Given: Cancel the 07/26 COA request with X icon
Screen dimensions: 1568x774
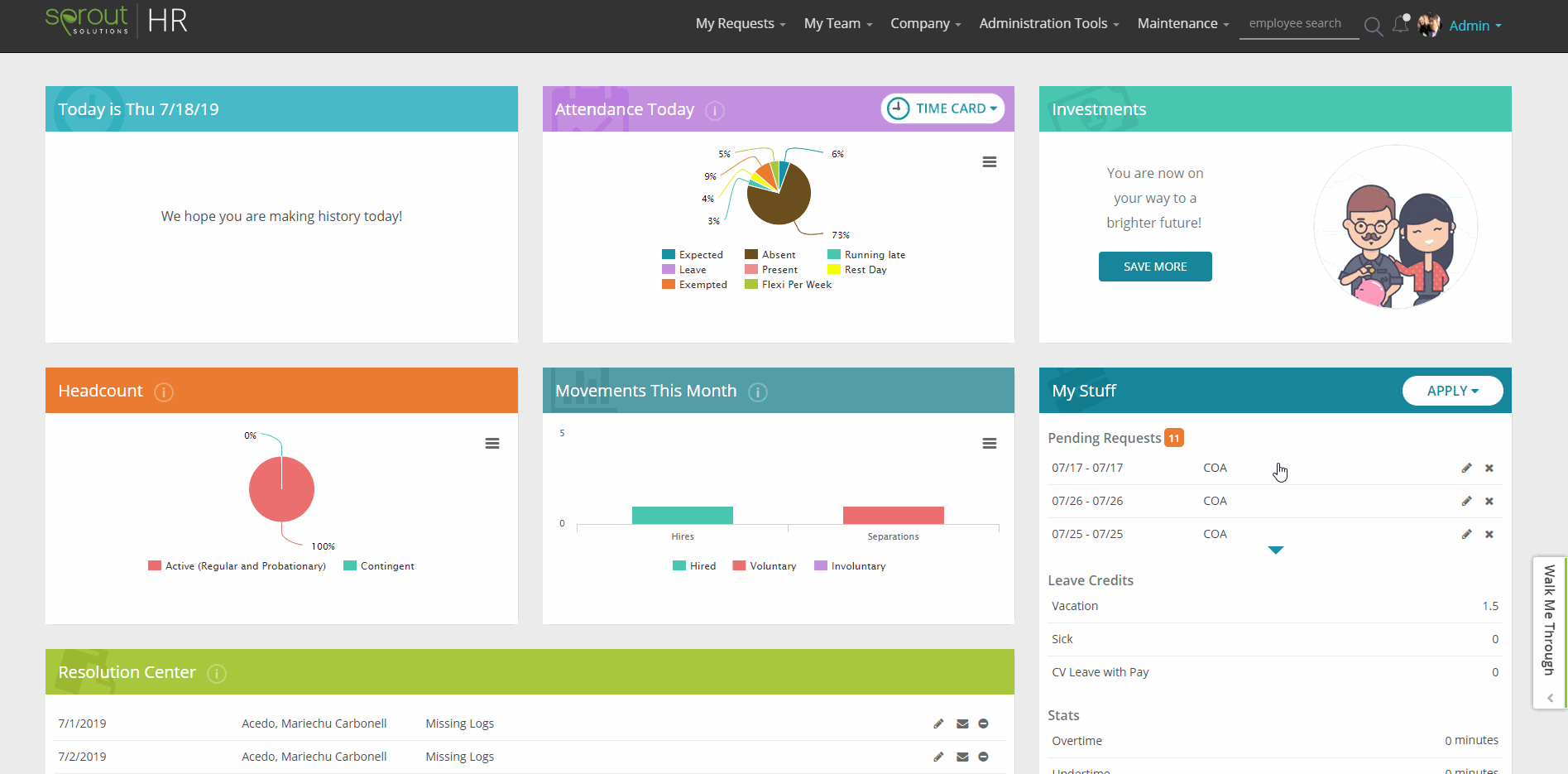Looking at the screenshot, I should (x=1489, y=501).
